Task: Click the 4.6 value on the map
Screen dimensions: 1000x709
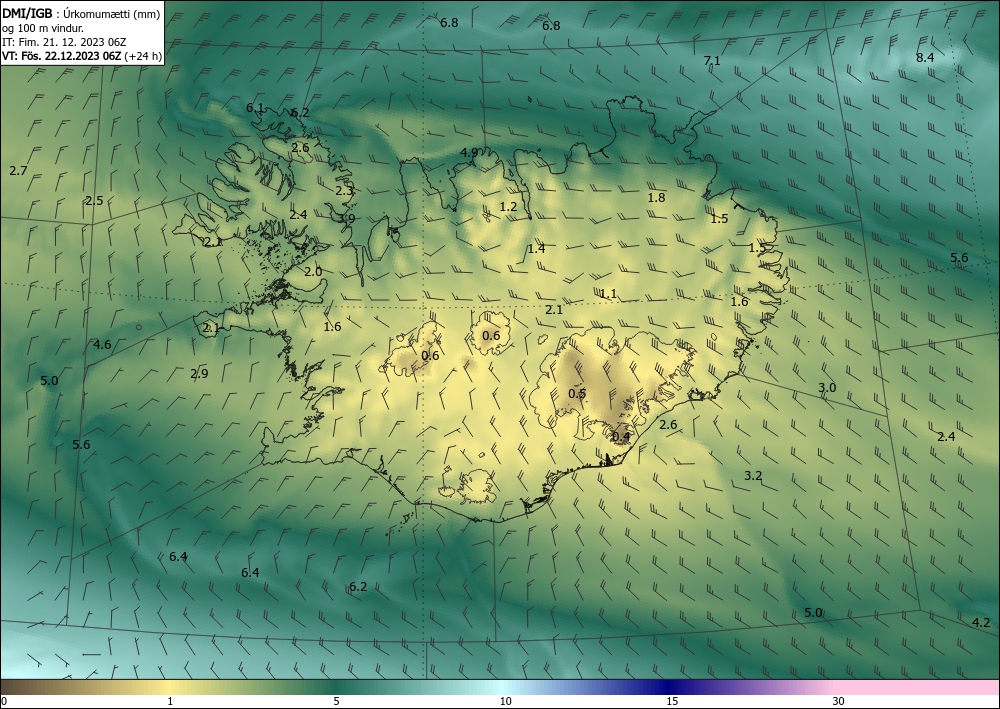Action: [102, 345]
